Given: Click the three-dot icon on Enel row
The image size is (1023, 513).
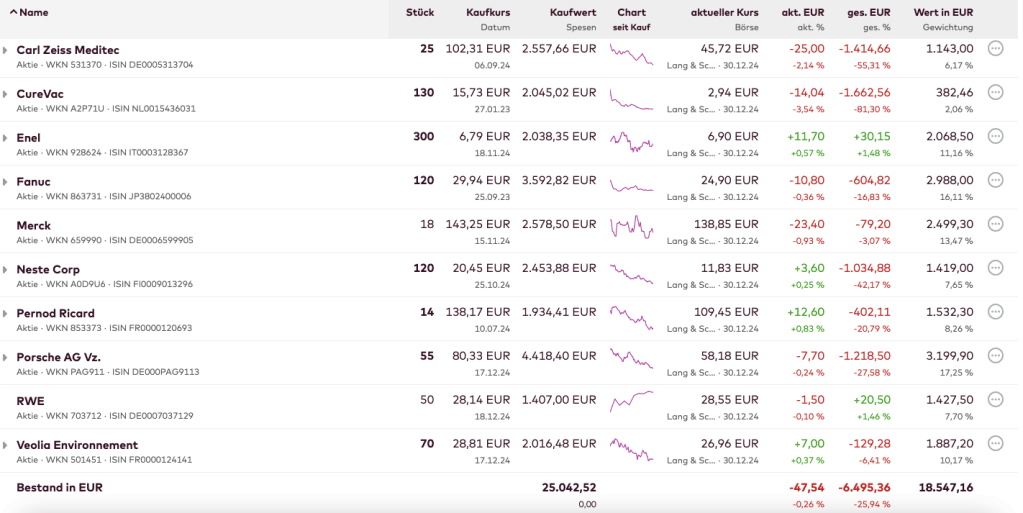Looking at the screenshot, I should [995, 136].
